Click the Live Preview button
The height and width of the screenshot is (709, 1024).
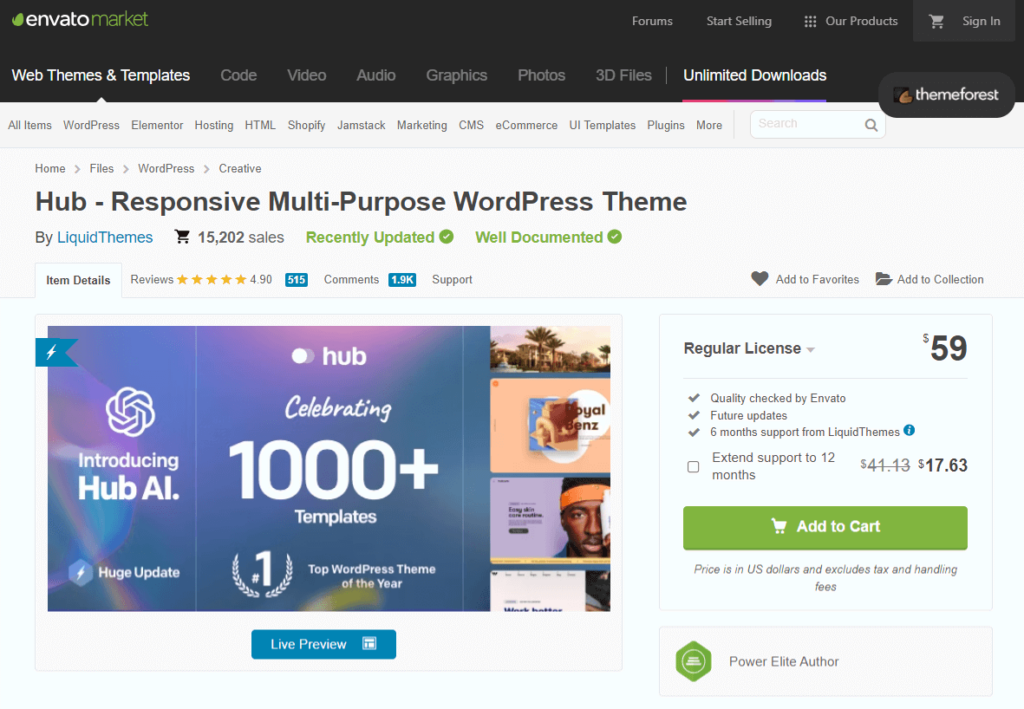click(323, 644)
